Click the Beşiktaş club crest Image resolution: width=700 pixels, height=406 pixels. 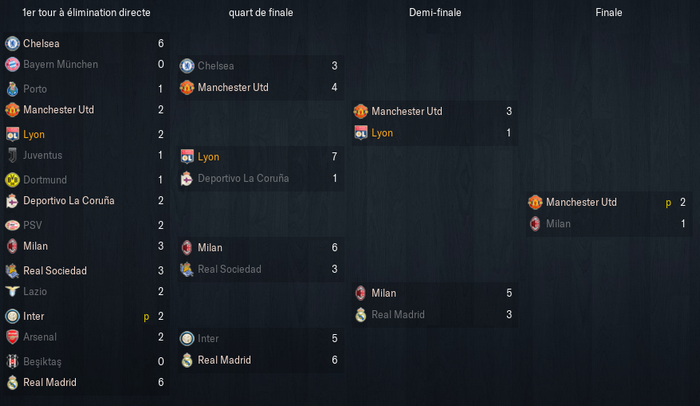pos(12,361)
